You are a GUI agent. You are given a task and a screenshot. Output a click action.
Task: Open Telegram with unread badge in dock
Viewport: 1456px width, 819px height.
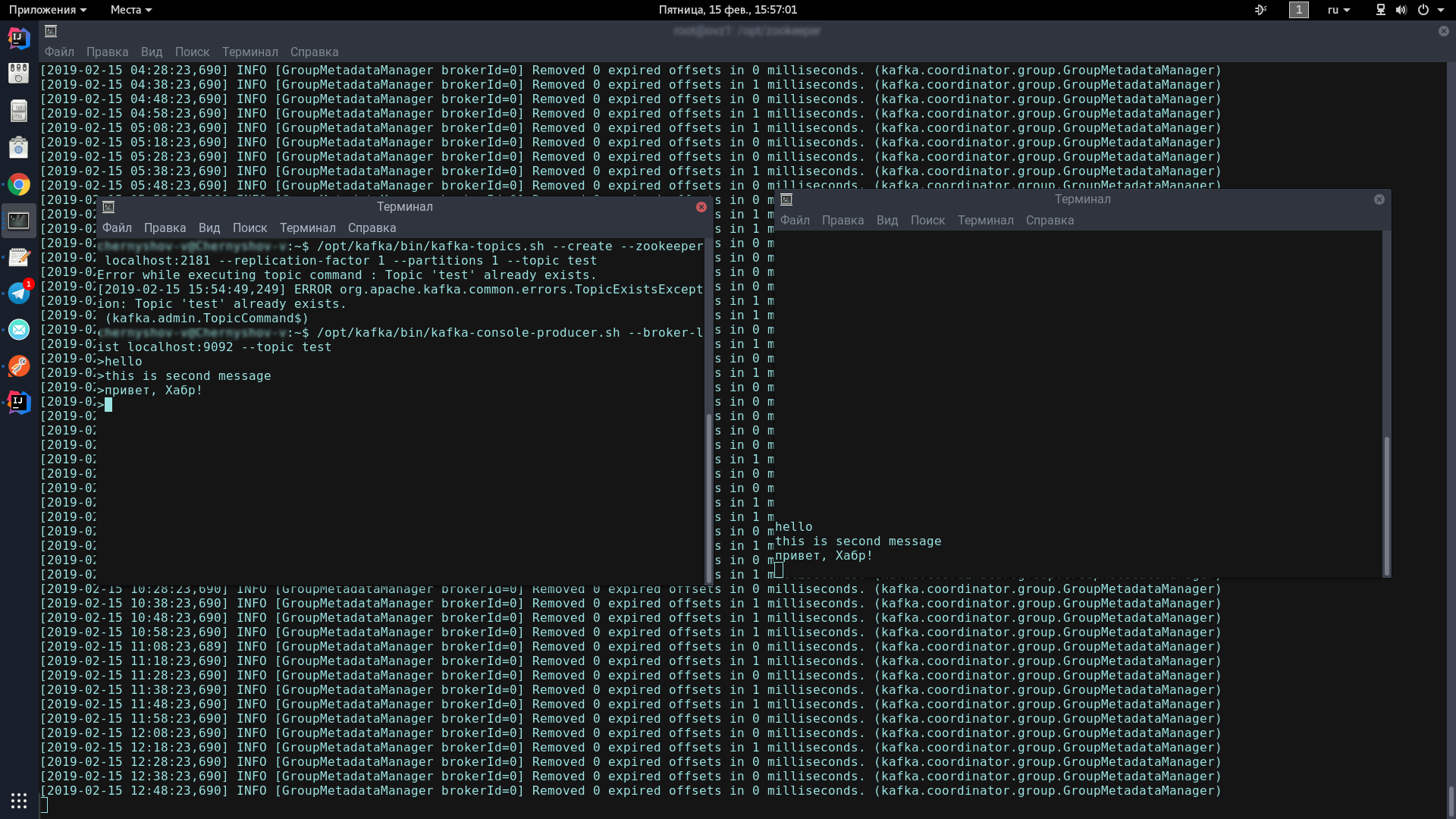click(19, 293)
